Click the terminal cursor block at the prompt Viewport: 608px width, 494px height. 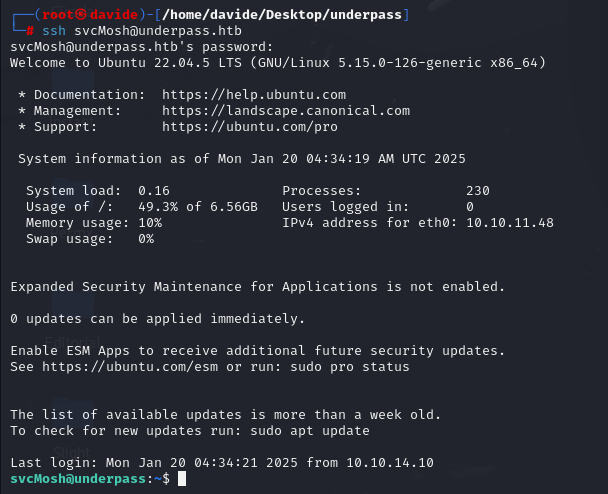click(x=182, y=478)
